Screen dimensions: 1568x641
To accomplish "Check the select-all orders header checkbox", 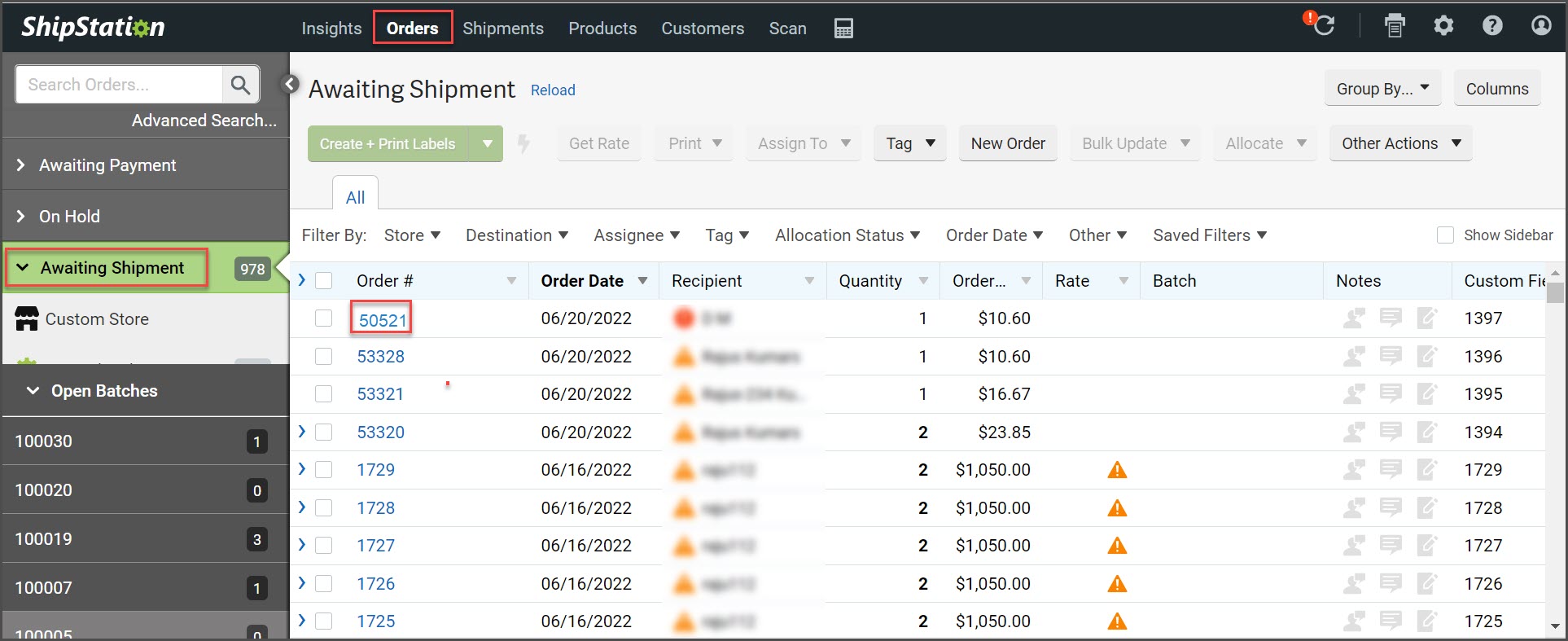I will pyautogui.click(x=324, y=281).
